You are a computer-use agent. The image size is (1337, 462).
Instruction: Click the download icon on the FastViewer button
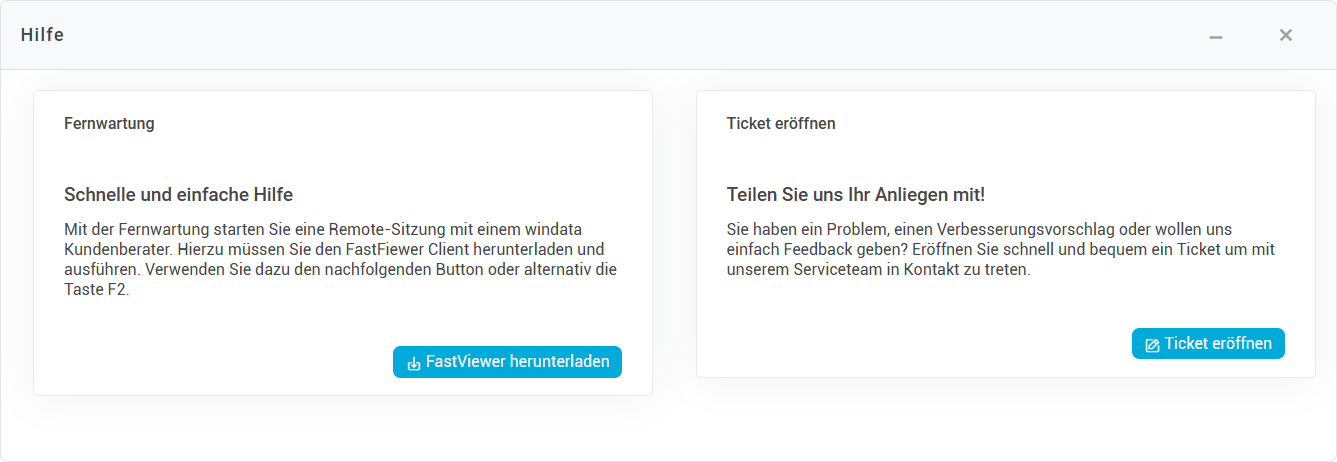pyautogui.click(x=413, y=363)
